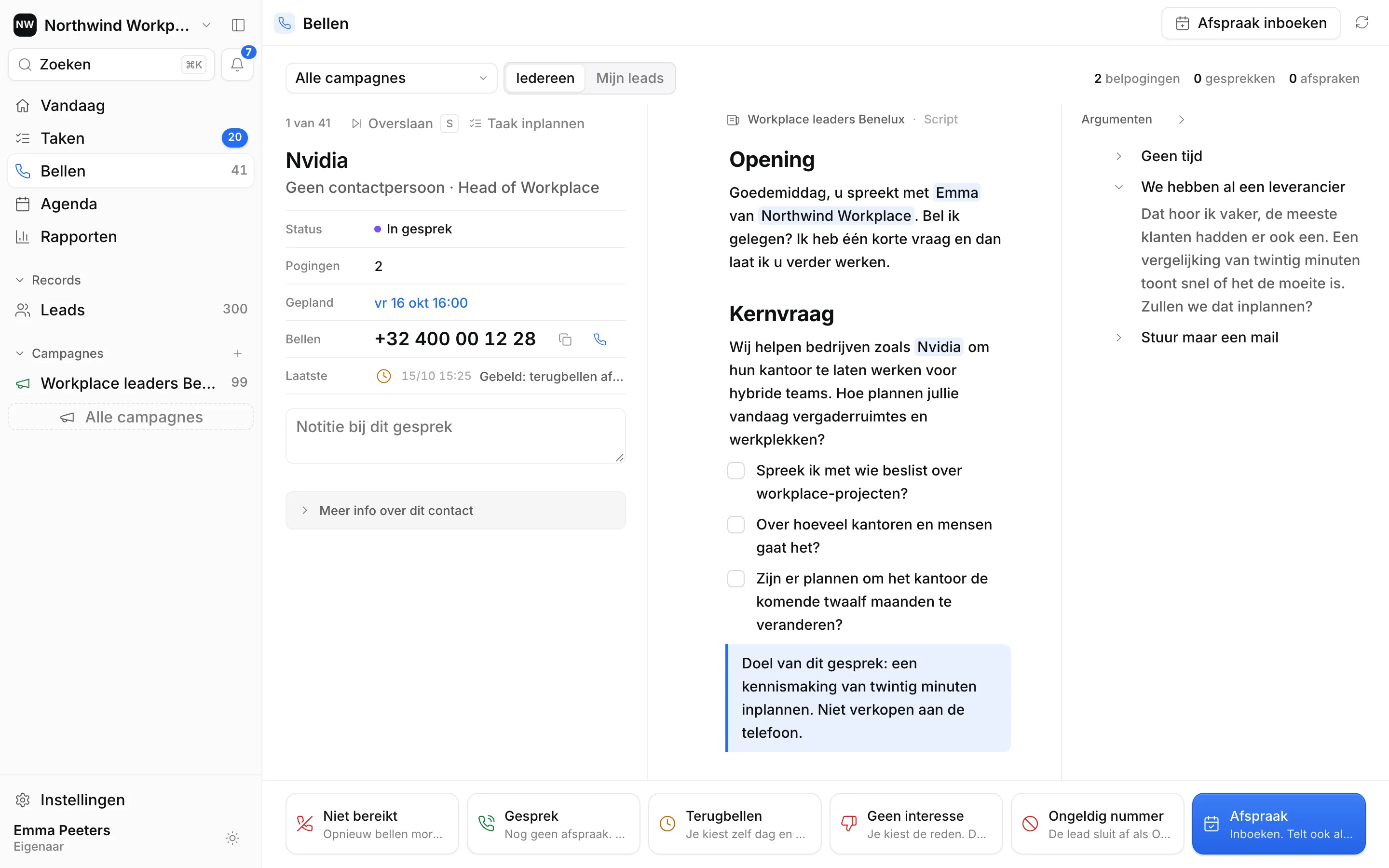Image resolution: width=1389 pixels, height=868 pixels.
Task: Click the Zoeken search field
Action: (111, 64)
